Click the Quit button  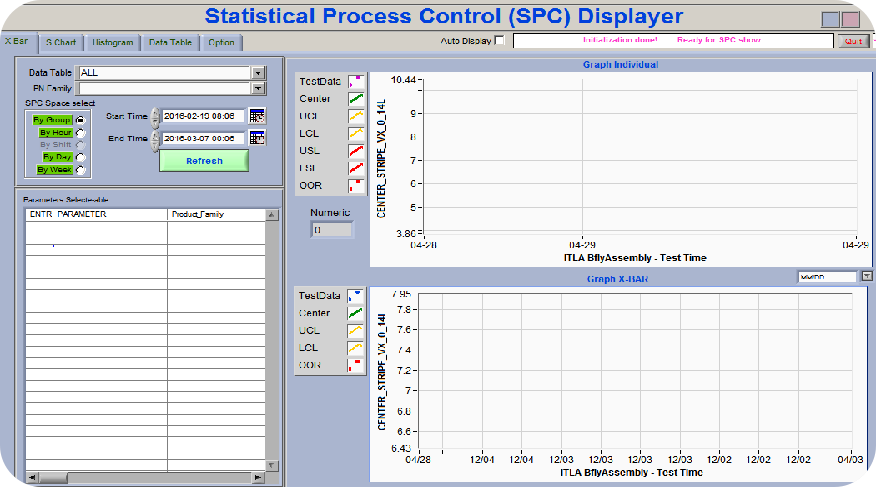(x=853, y=41)
